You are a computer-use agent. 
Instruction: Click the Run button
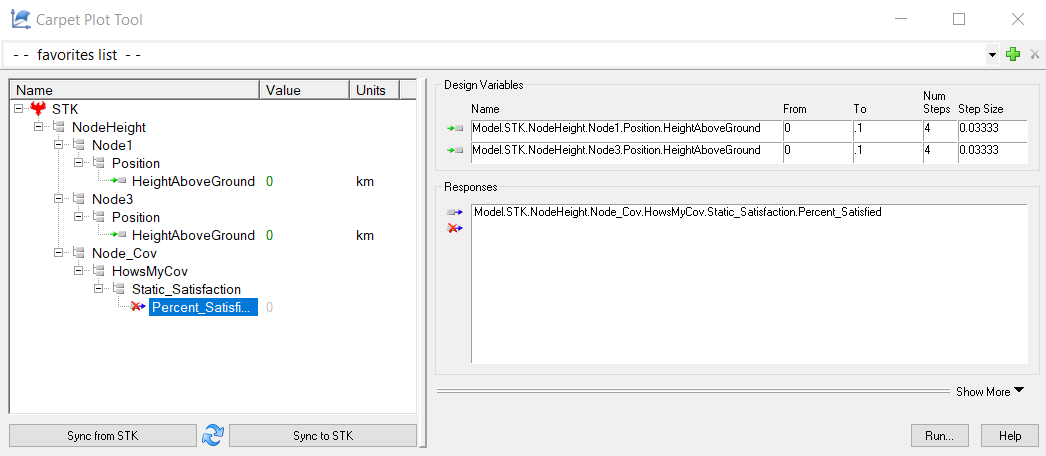point(939,436)
